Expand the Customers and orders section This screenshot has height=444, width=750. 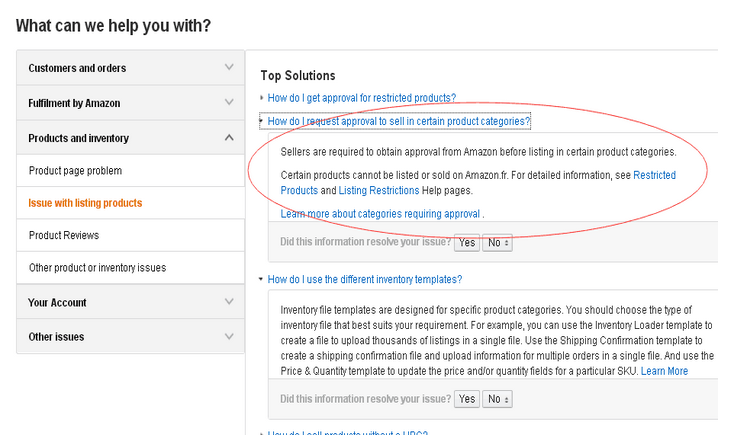(x=130, y=68)
